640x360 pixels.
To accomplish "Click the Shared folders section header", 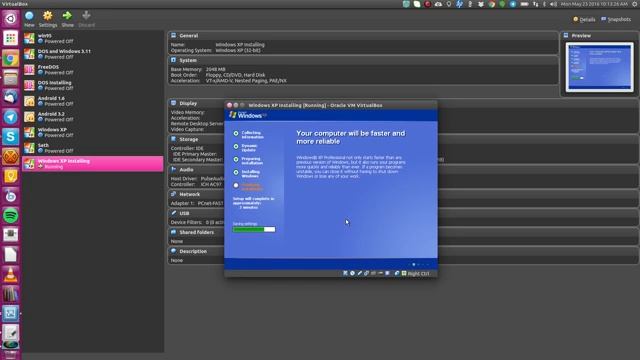I will [197, 232].
